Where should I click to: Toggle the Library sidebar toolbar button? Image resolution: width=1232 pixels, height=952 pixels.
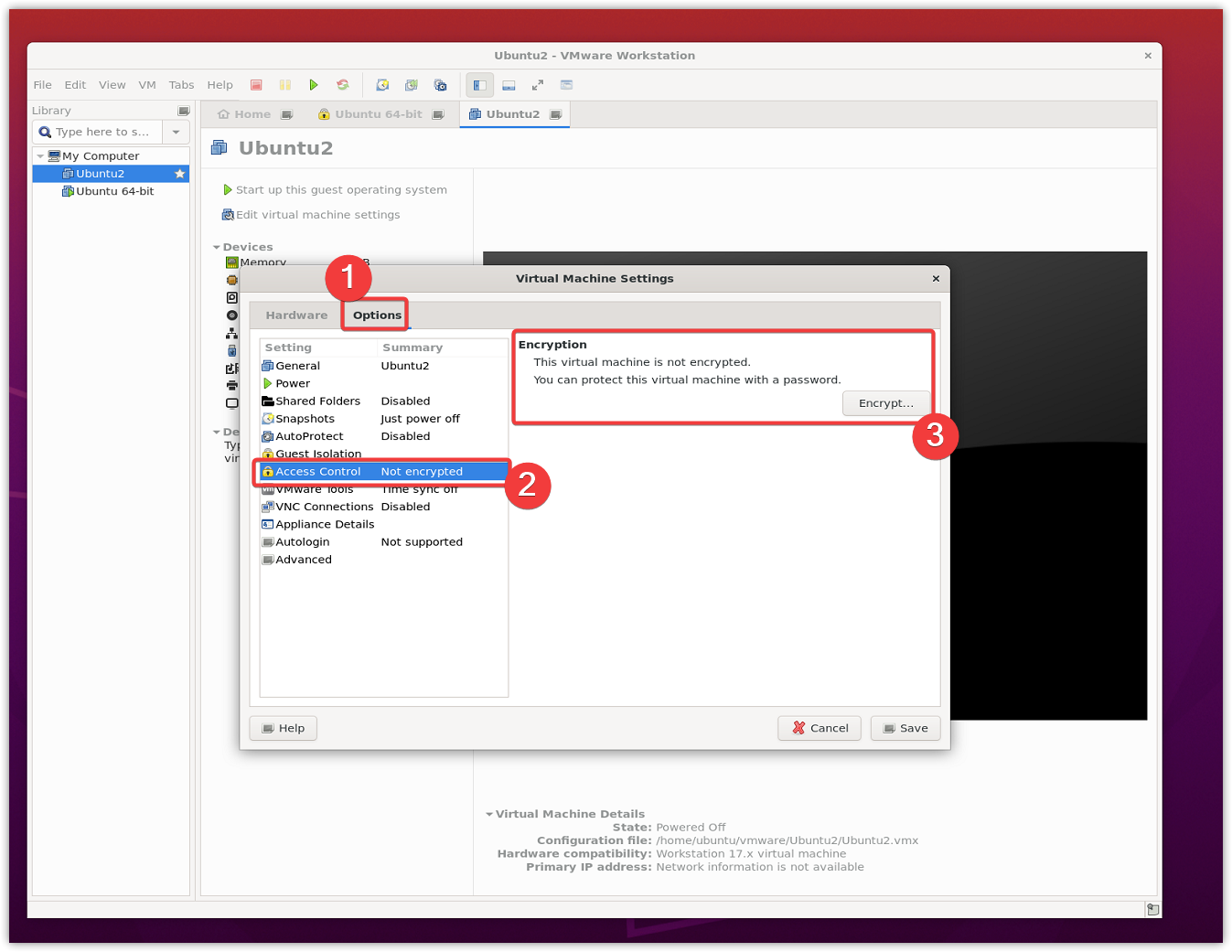pos(479,85)
